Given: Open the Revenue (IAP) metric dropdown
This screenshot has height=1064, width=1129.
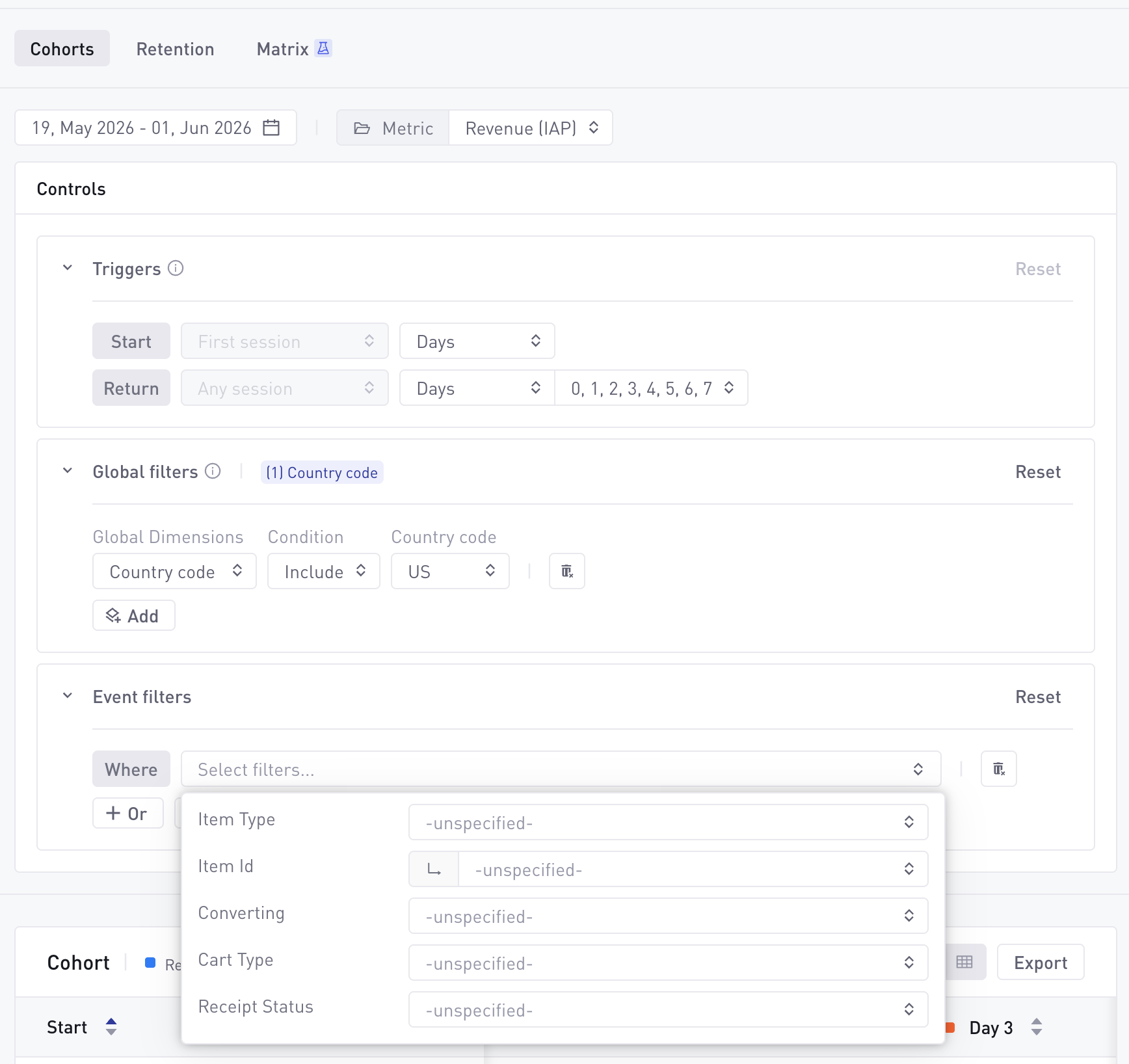Looking at the screenshot, I should coord(531,127).
